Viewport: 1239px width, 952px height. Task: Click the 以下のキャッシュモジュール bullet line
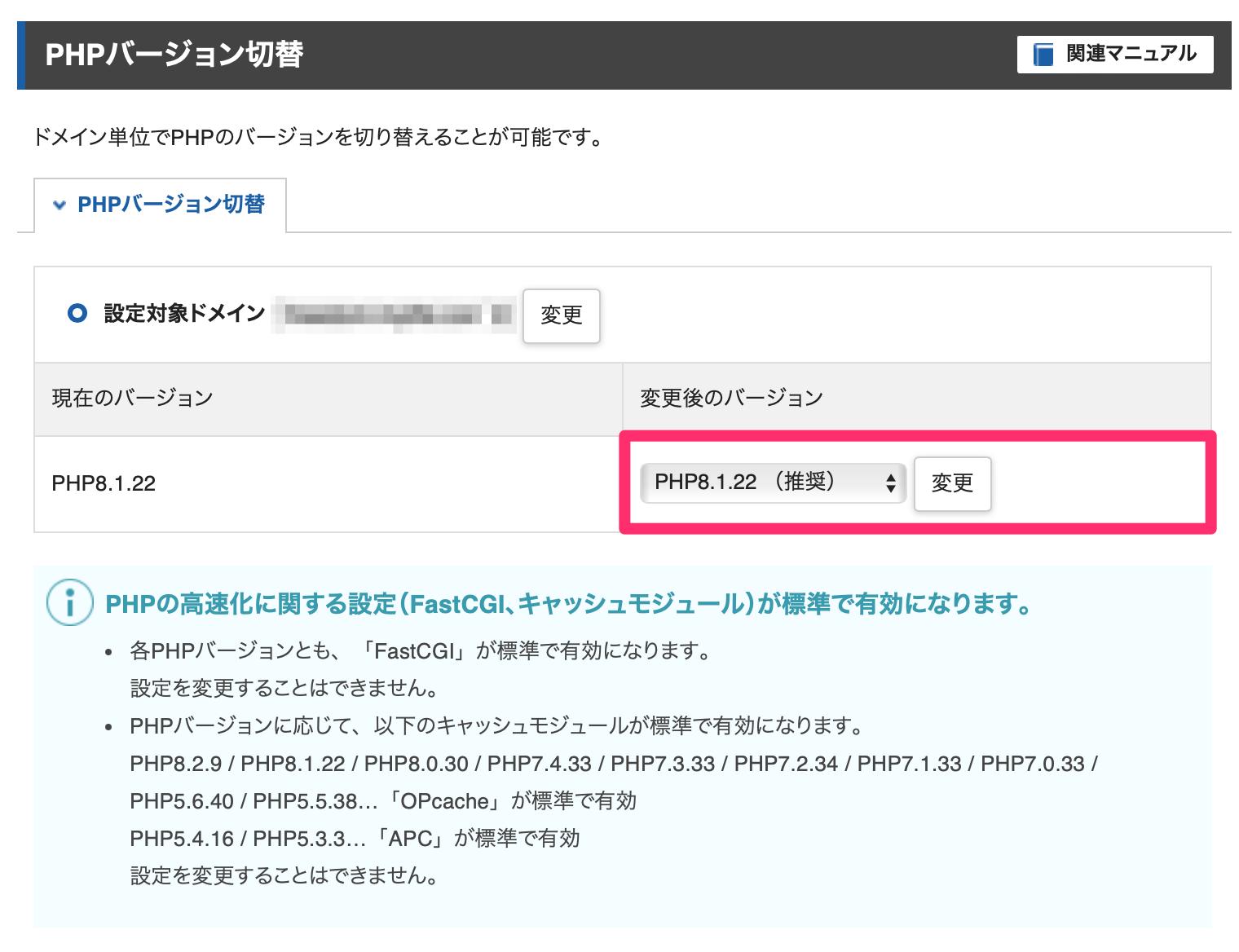coord(496,726)
